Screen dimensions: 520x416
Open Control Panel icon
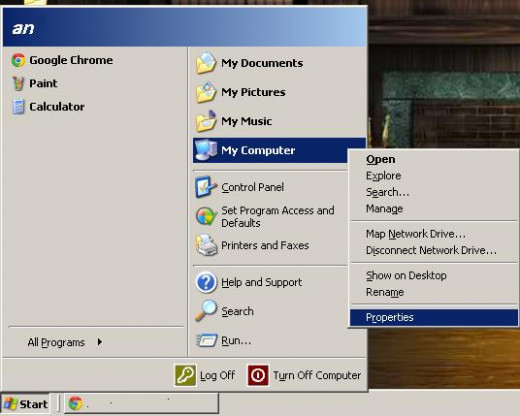click(206, 187)
